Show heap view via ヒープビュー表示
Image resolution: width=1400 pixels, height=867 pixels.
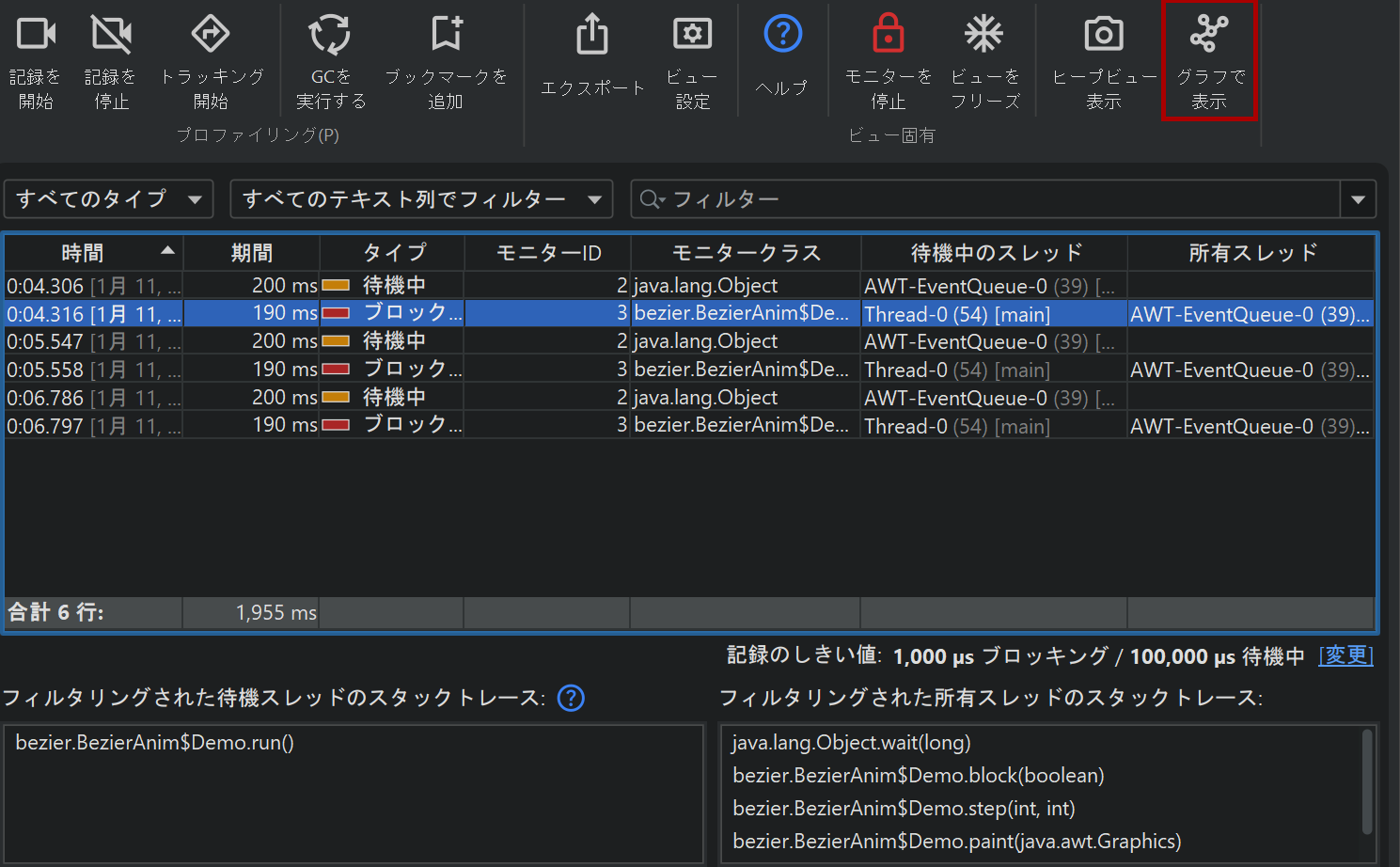point(1103,35)
